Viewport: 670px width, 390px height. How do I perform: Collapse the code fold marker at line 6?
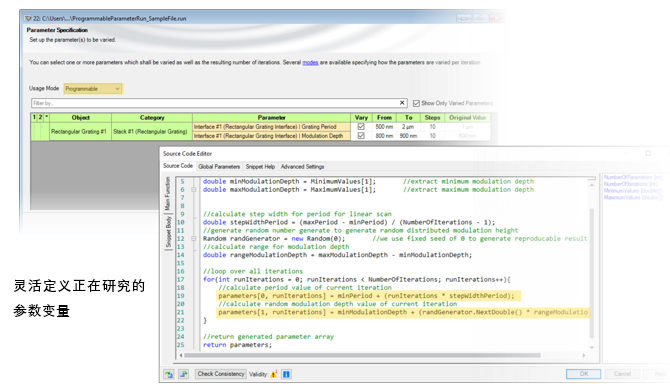194,190
